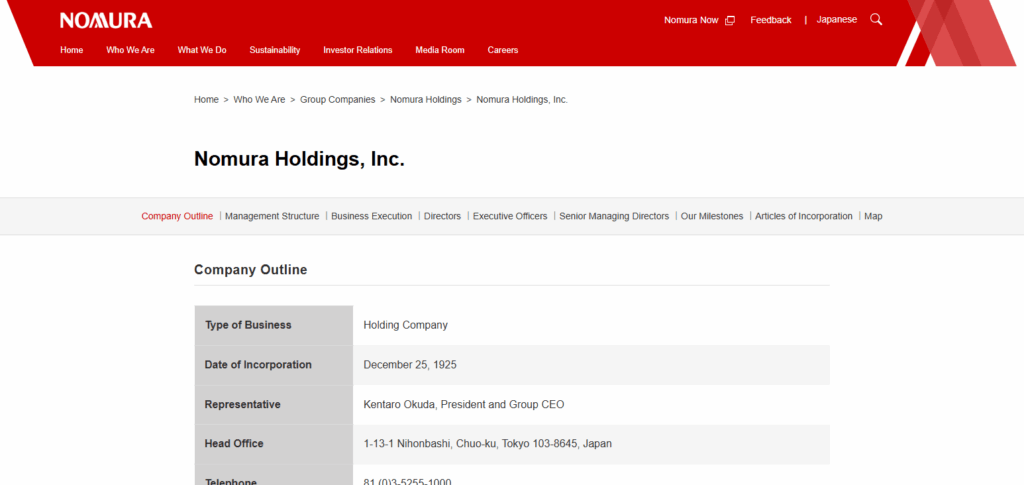Screen dimensions: 1024x485
Task: Open Careers menu
Action: tap(503, 50)
